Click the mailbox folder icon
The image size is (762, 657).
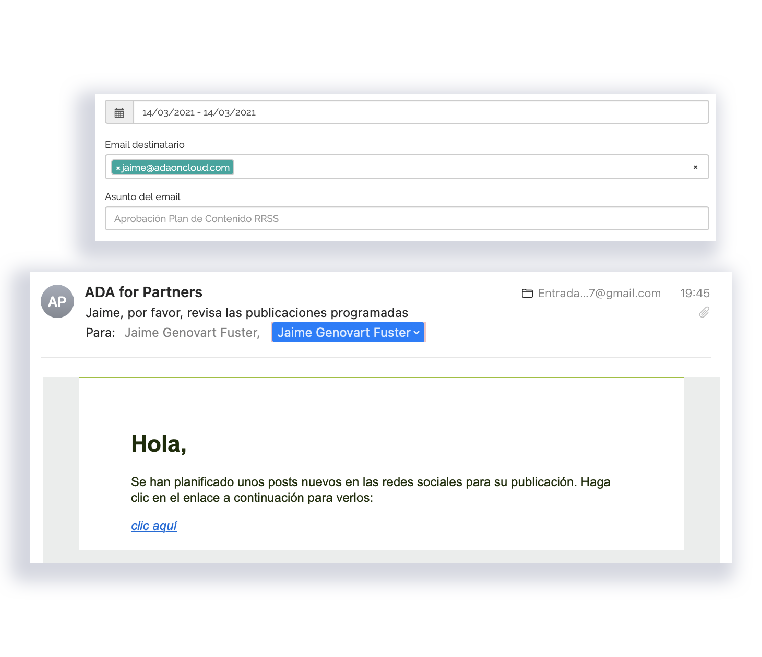point(527,294)
